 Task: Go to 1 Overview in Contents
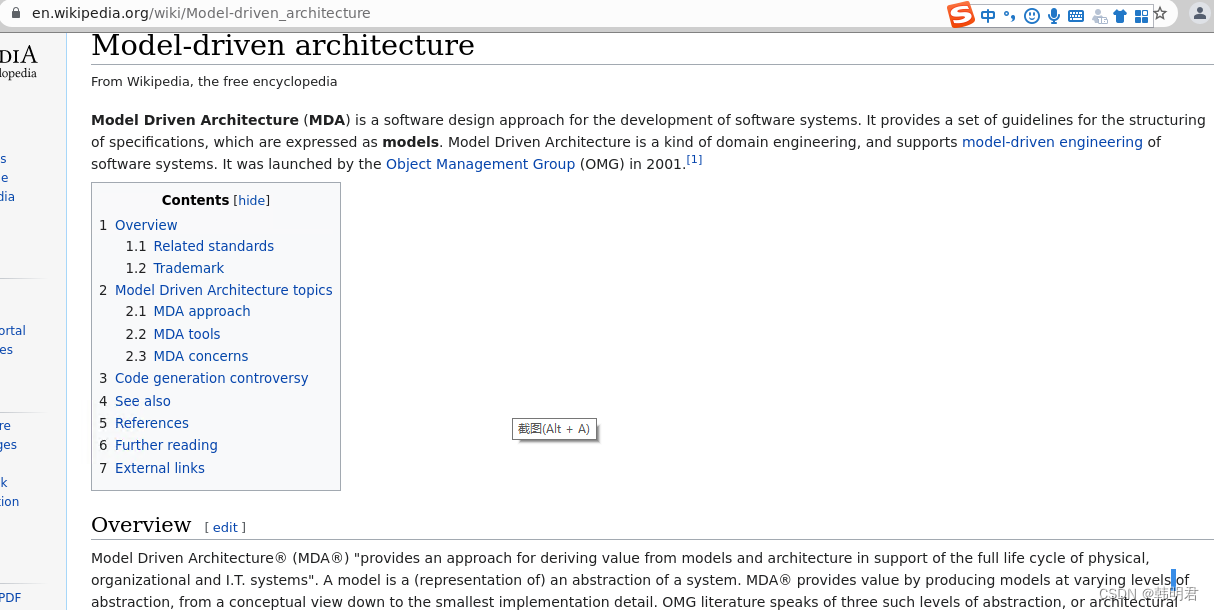[146, 225]
